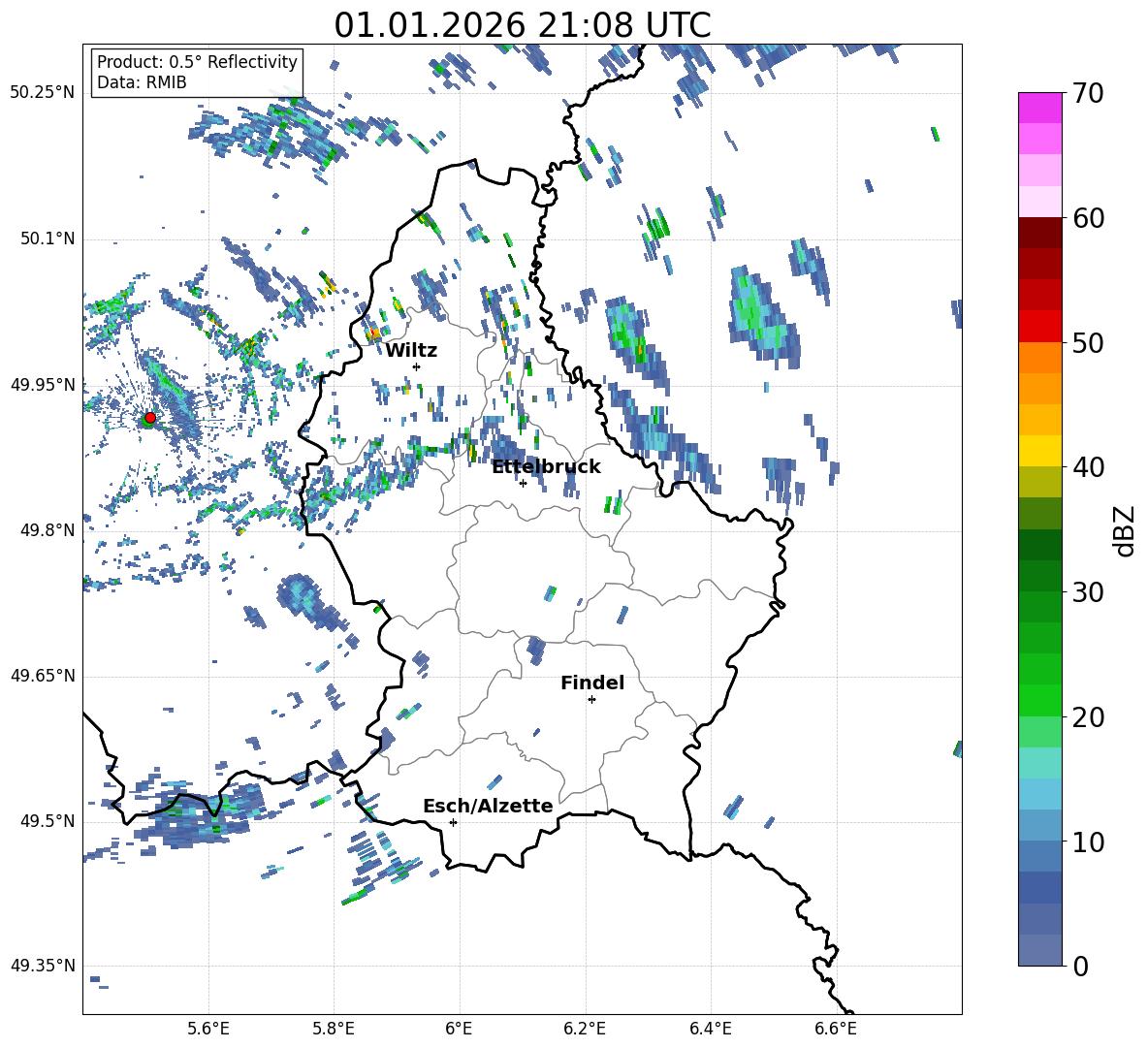Click the Ettelbruck station cross marker

point(523,483)
